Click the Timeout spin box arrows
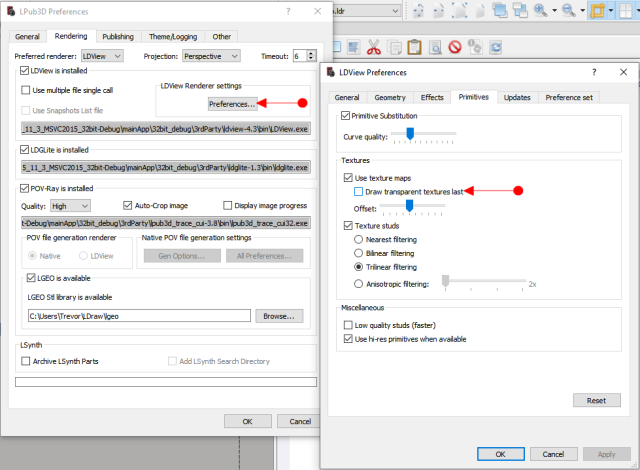 click(311, 56)
